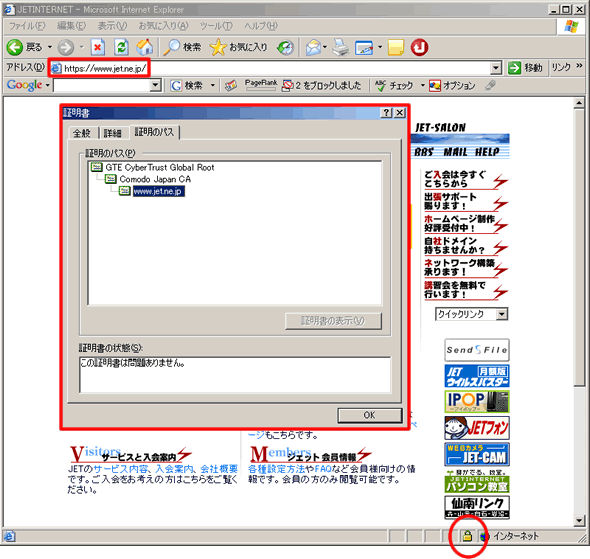Click OK in certificate dialog
The width and height of the screenshot is (590, 559).
click(x=370, y=415)
